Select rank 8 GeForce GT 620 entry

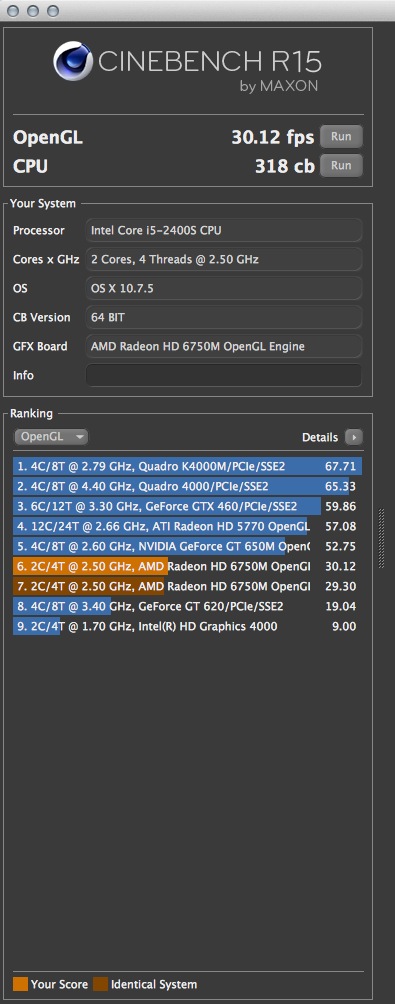pos(188,606)
